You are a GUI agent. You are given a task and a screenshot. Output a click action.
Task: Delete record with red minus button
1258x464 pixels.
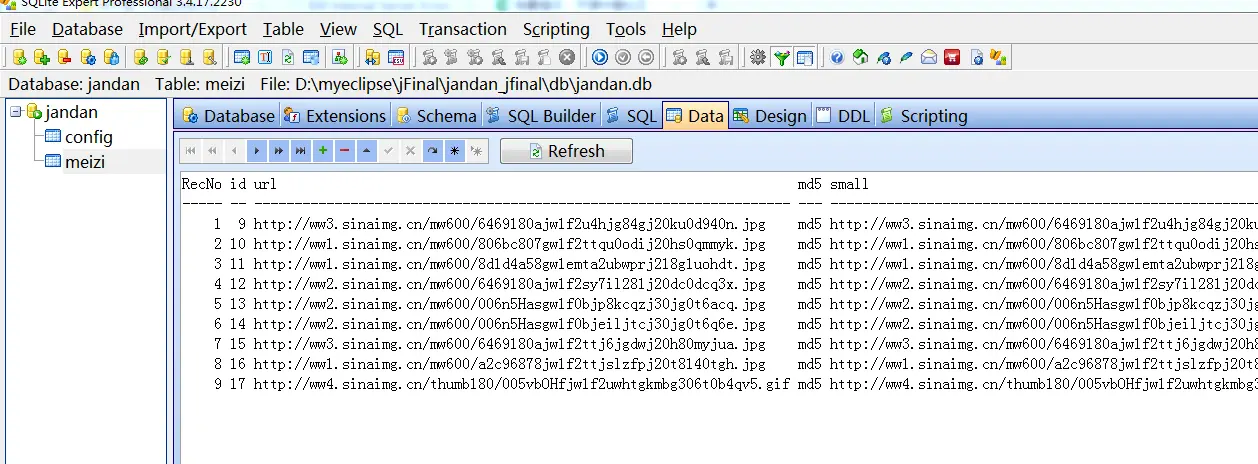click(x=344, y=151)
